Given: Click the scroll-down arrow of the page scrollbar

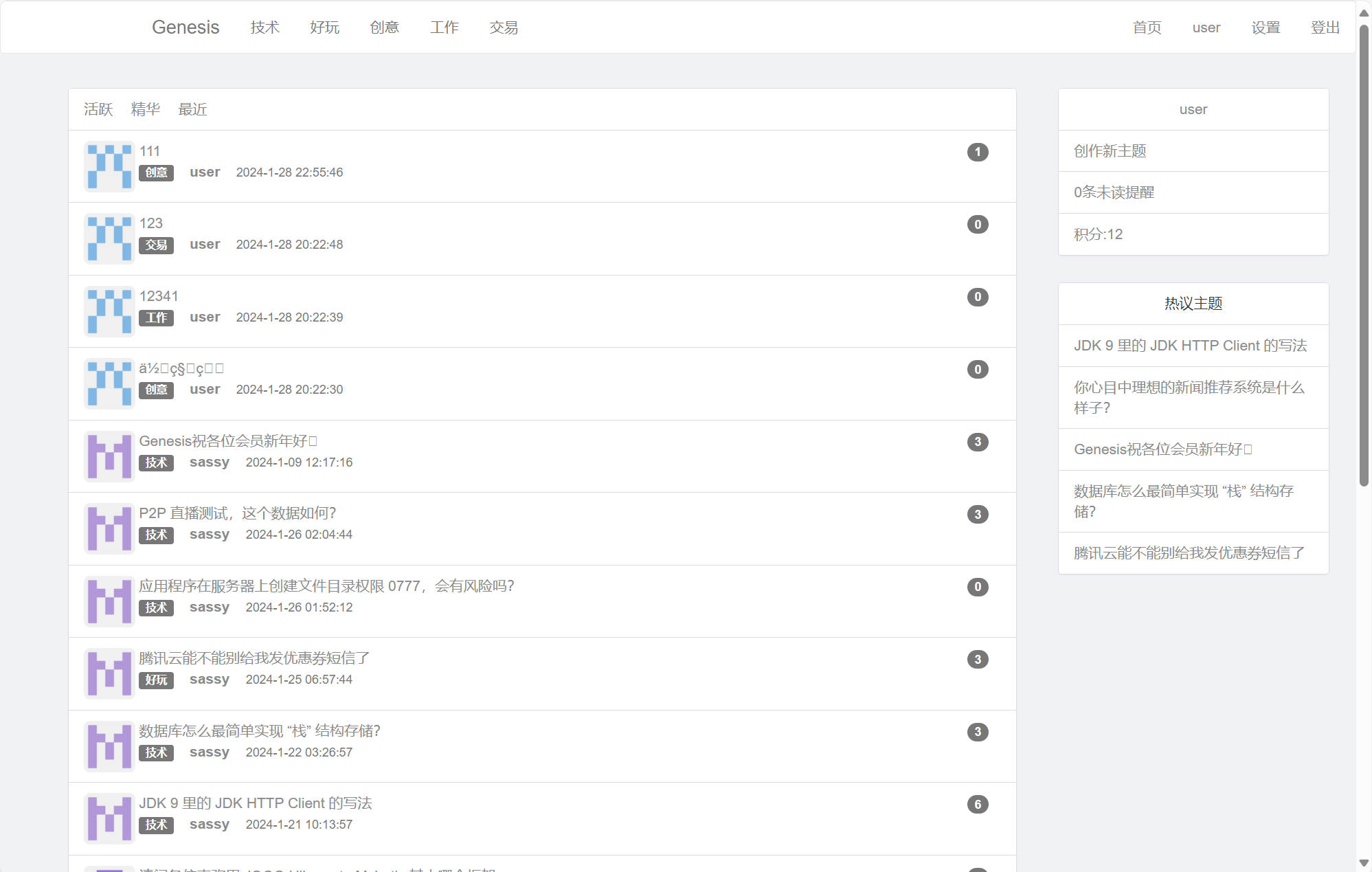Looking at the screenshot, I should pos(1363,863).
